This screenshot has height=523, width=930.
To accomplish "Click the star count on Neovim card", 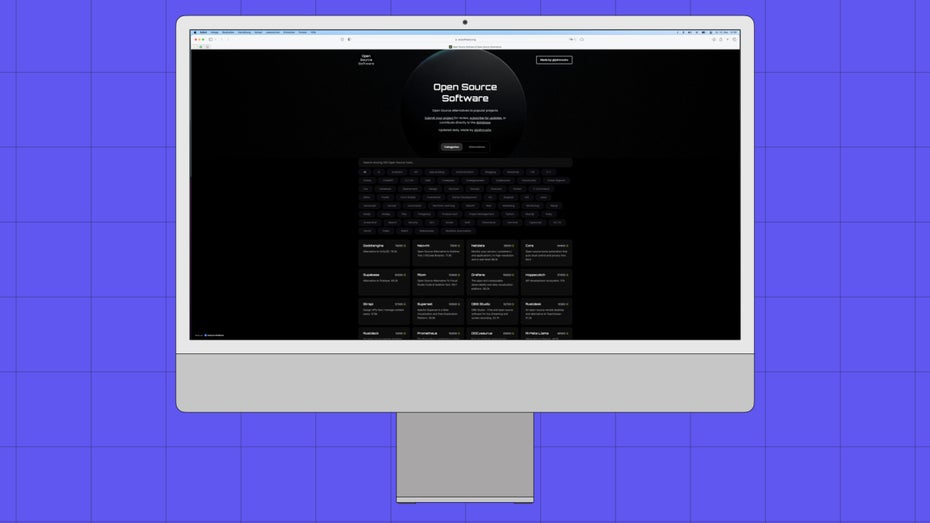I will [454, 245].
